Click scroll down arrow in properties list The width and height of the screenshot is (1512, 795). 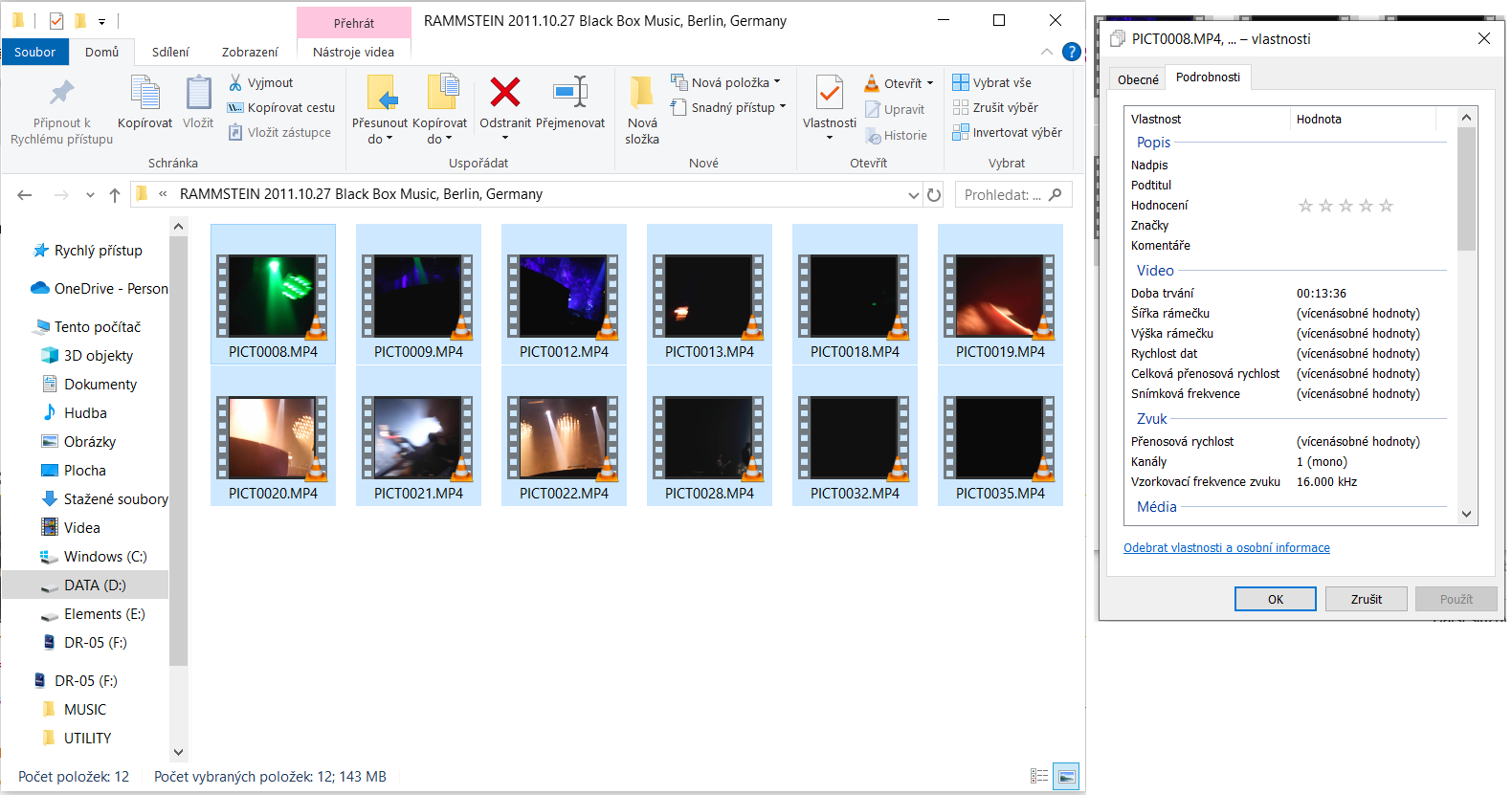1466,514
